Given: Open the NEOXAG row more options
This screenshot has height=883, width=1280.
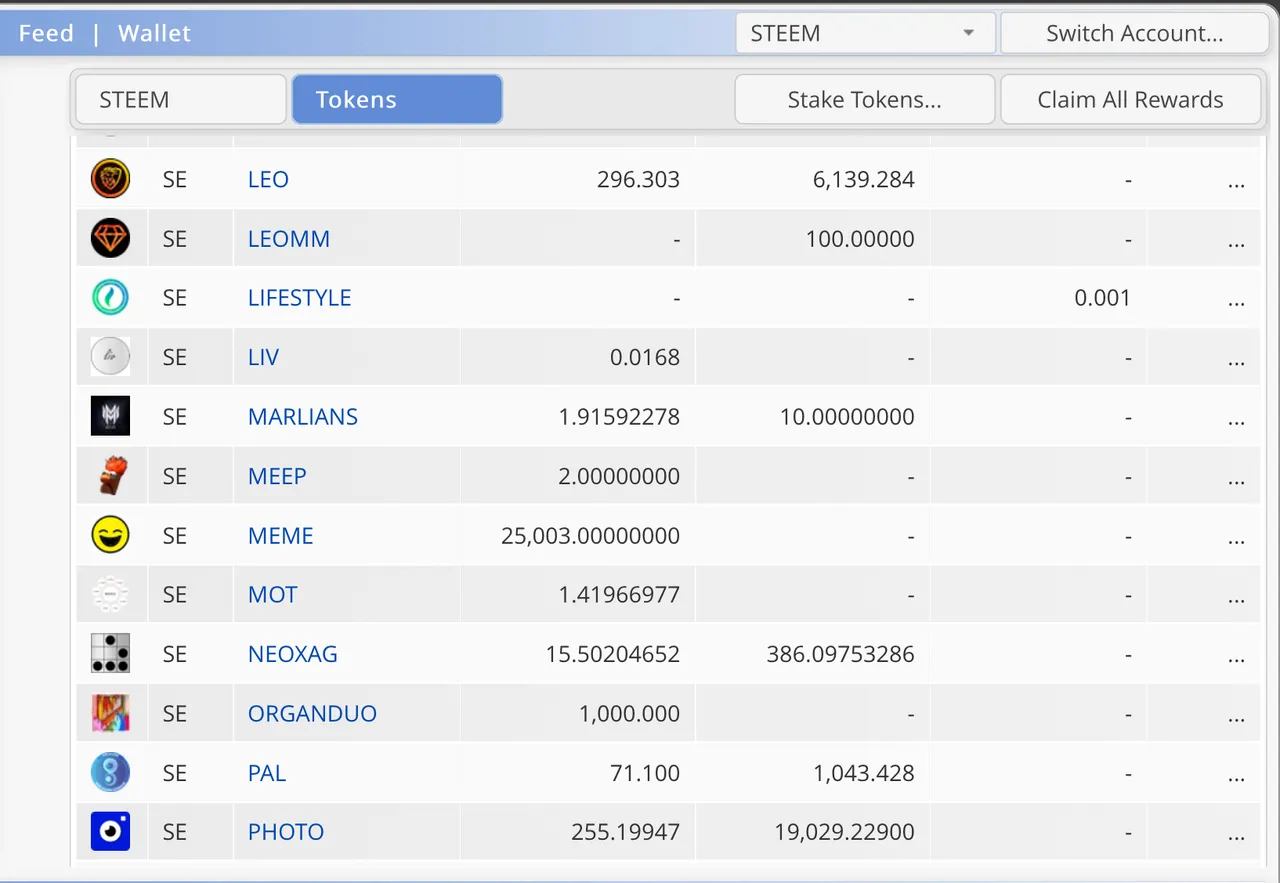Looking at the screenshot, I should coord(1236,657).
